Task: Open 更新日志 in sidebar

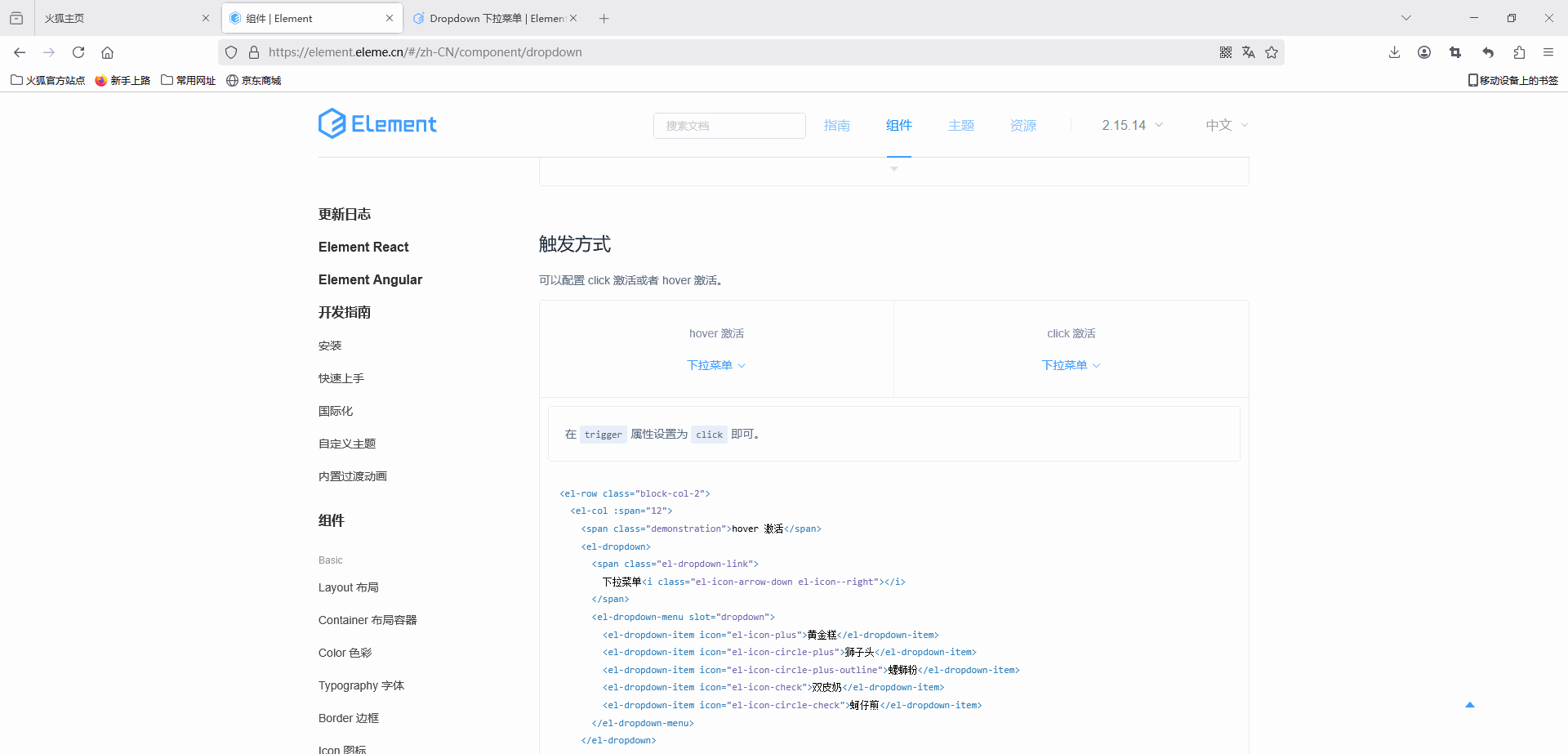Action: click(345, 214)
